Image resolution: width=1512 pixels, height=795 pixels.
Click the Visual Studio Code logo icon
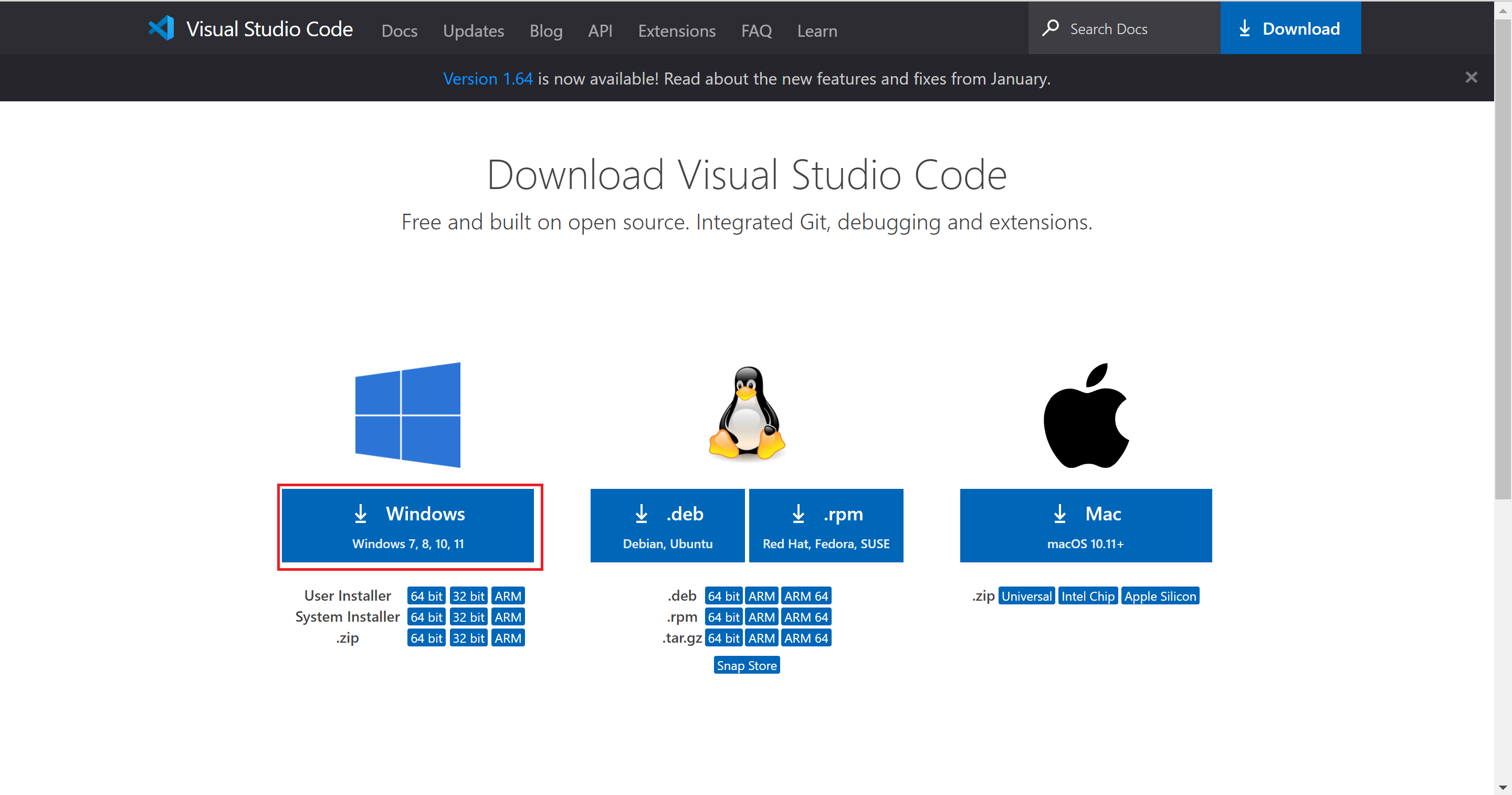[161, 28]
